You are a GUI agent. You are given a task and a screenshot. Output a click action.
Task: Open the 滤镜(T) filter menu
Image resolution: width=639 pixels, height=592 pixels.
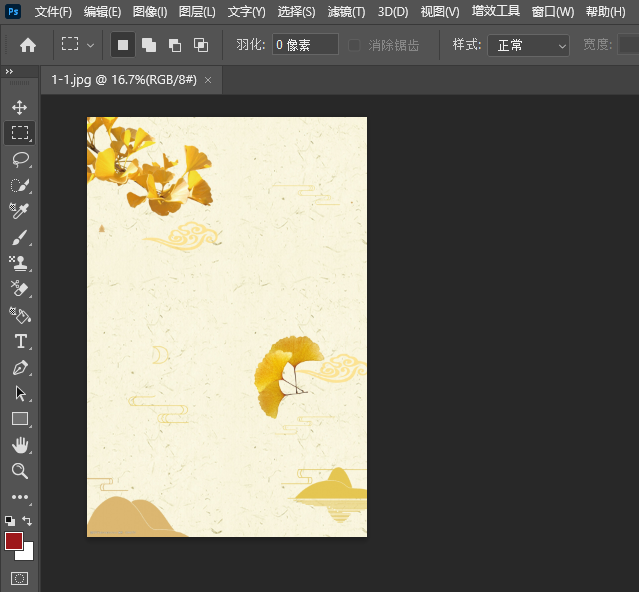346,12
